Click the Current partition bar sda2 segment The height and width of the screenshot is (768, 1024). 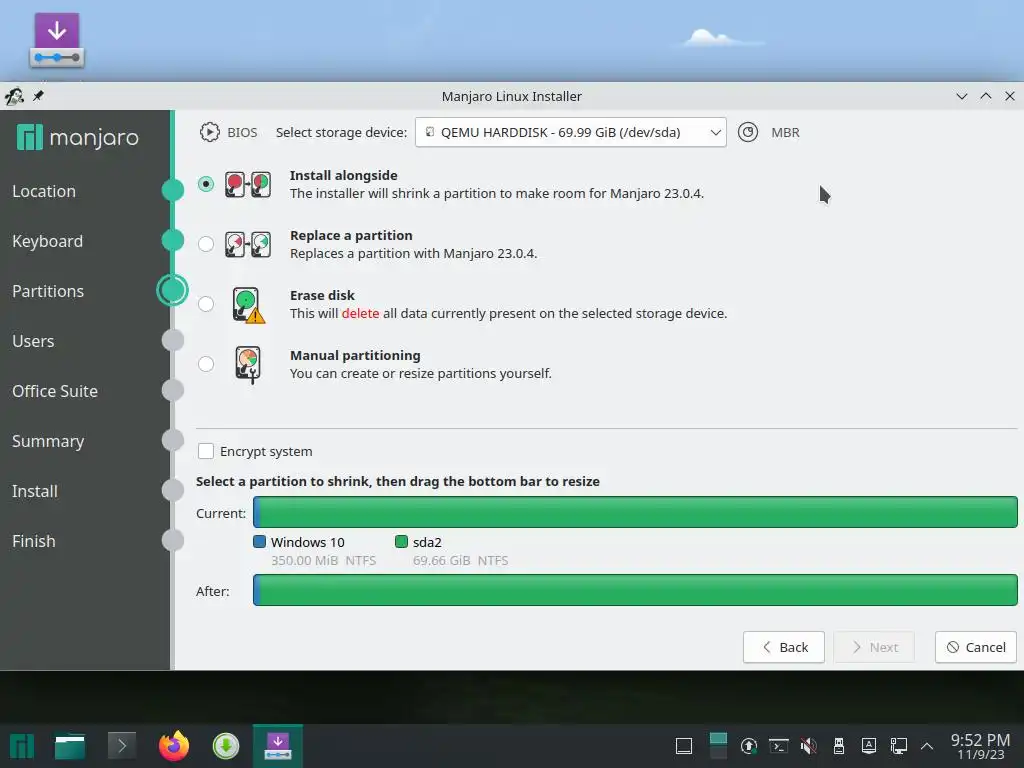coord(639,512)
